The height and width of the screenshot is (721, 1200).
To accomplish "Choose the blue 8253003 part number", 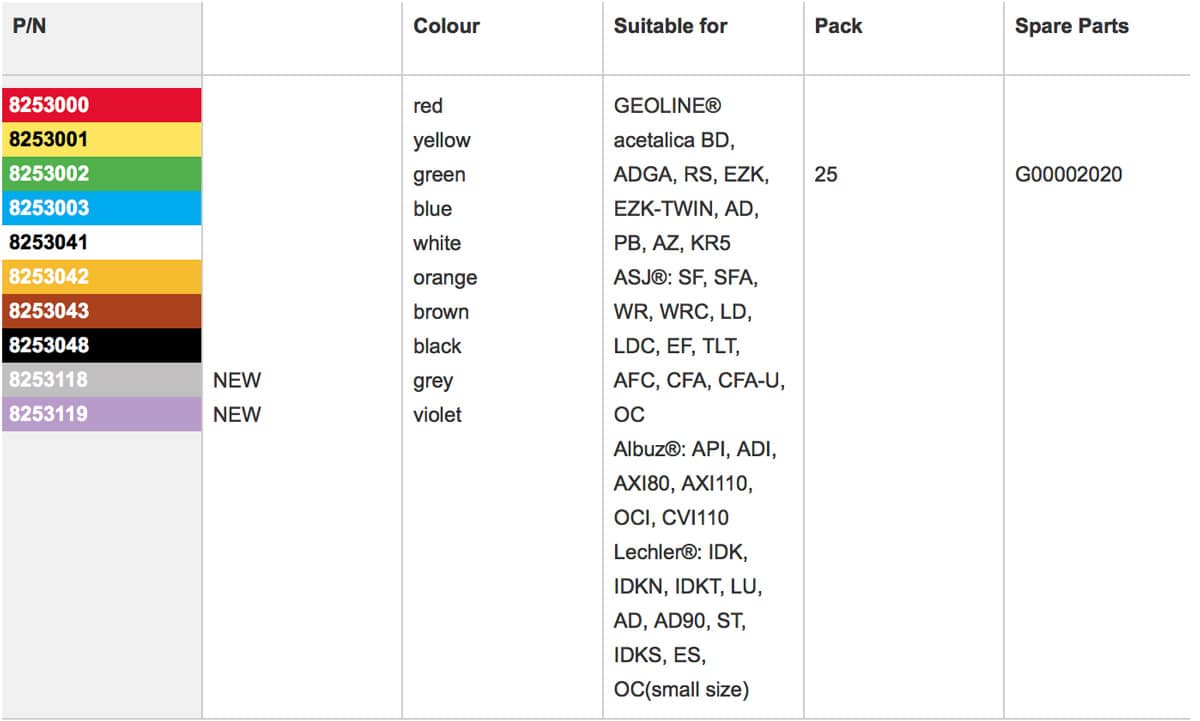I will point(101,208).
